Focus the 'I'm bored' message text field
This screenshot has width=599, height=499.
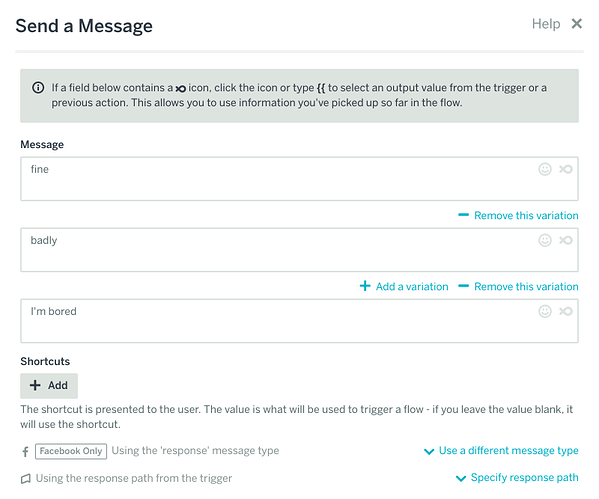click(299, 321)
